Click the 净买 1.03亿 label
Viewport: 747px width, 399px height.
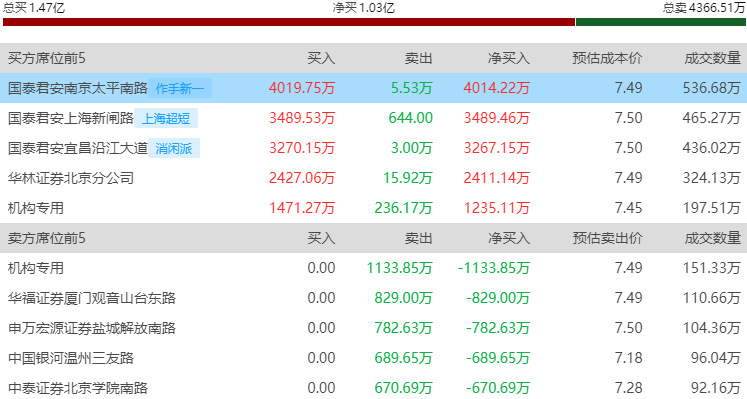(363, 7)
